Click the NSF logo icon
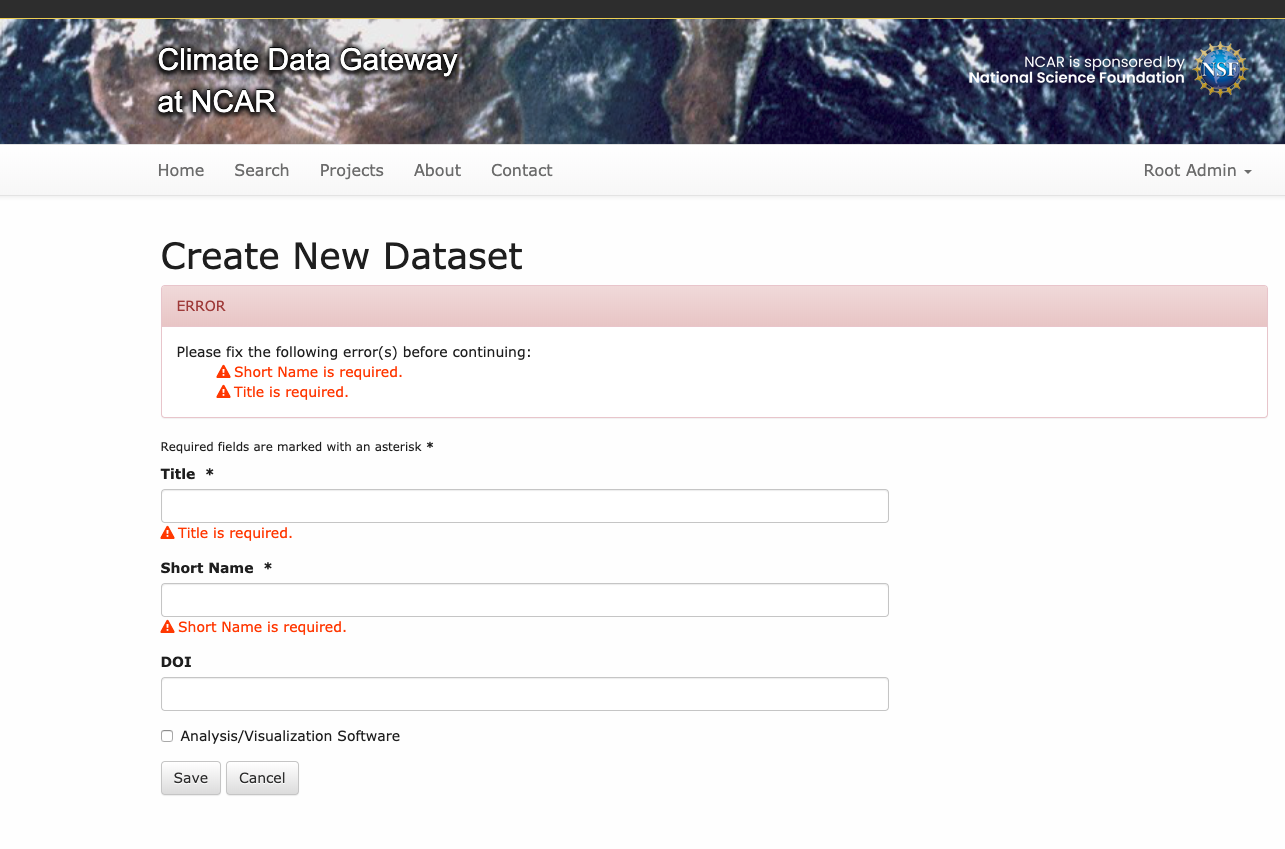 pos(1219,69)
